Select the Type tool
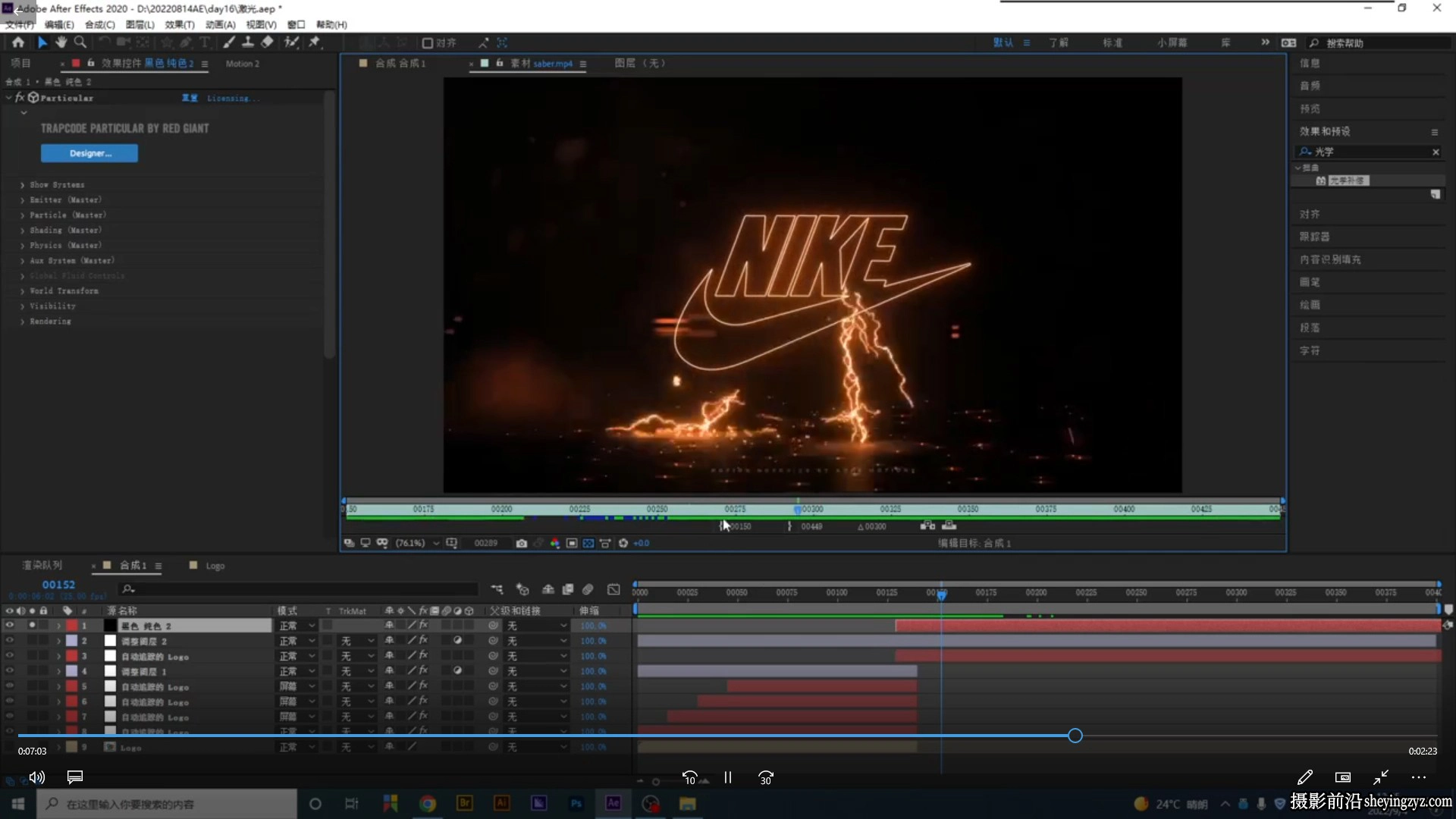Screen dimensions: 1456x819 [x=205, y=42]
